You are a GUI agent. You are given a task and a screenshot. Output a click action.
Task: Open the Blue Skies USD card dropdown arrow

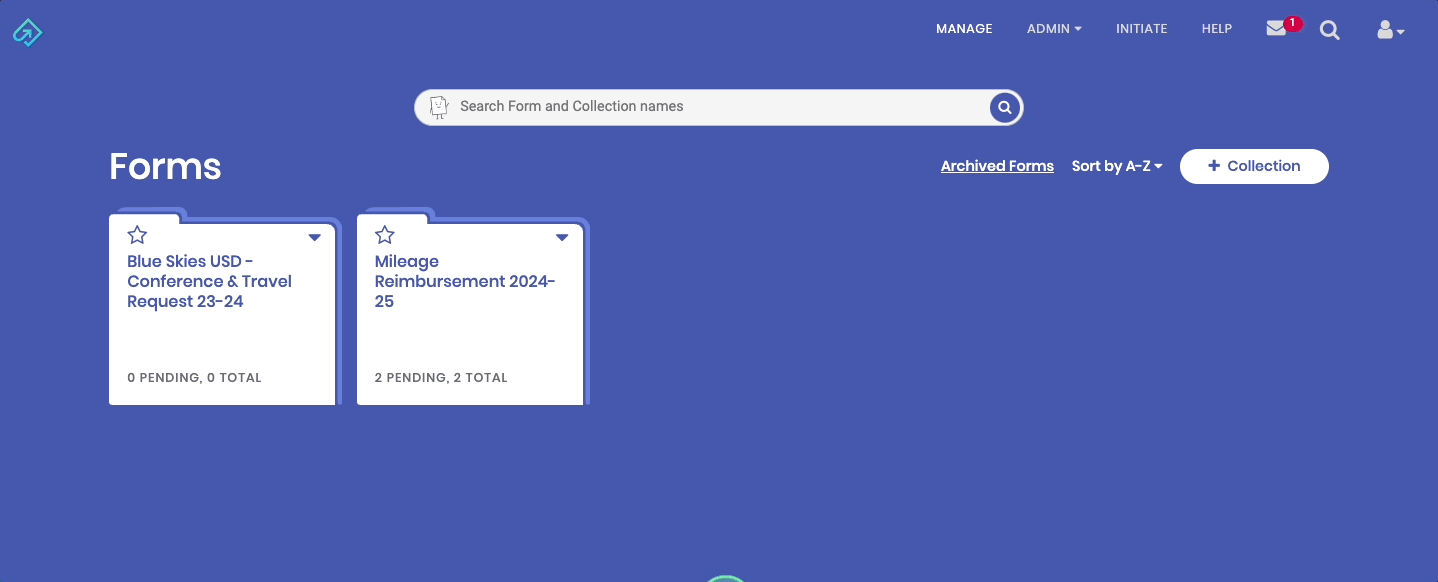pyautogui.click(x=314, y=237)
